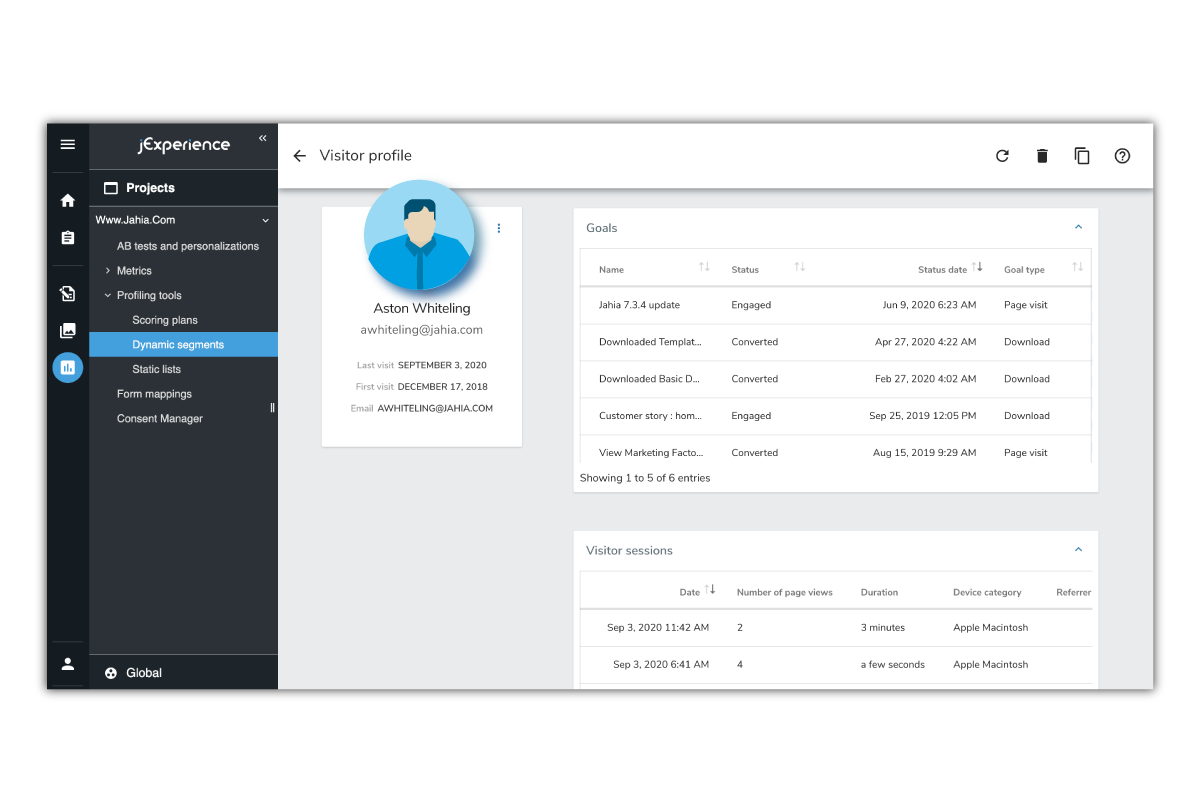
Task: Open the page composer icon
Action: (67, 294)
